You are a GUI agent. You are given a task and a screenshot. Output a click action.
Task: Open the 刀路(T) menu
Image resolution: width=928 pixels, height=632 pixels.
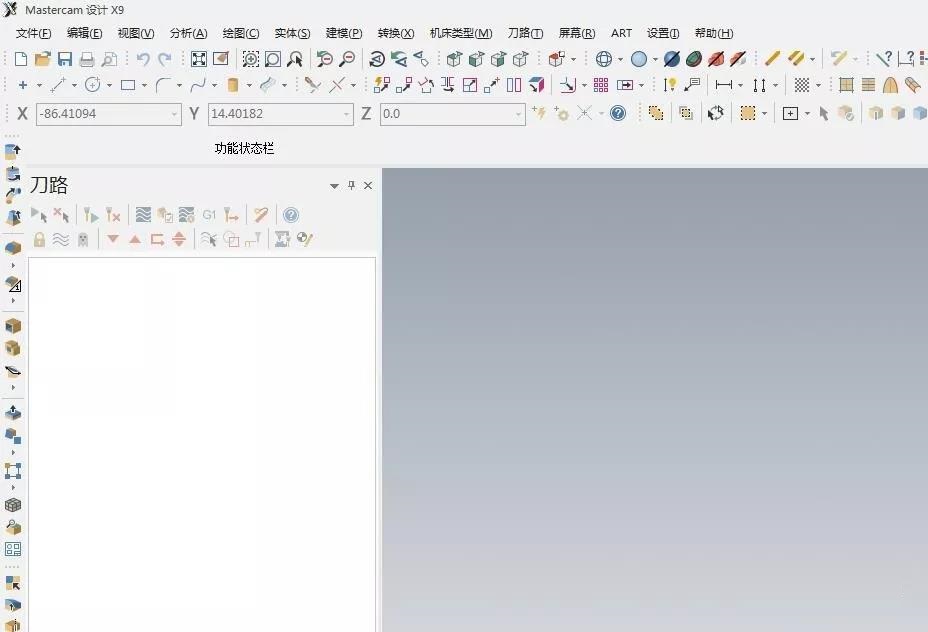(x=525, y=33)
